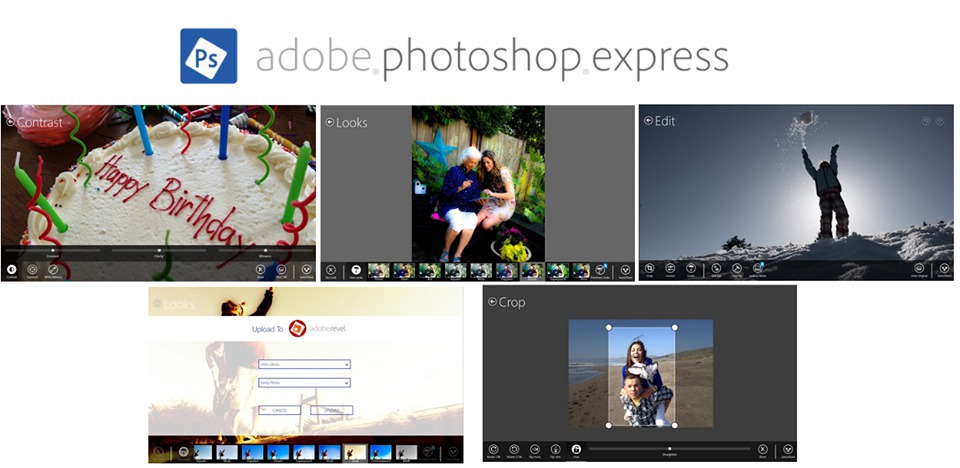Click the UPLOAD button in the Adobe Revel dialog
Screen dimensions: 960x468
click(331, 410)
